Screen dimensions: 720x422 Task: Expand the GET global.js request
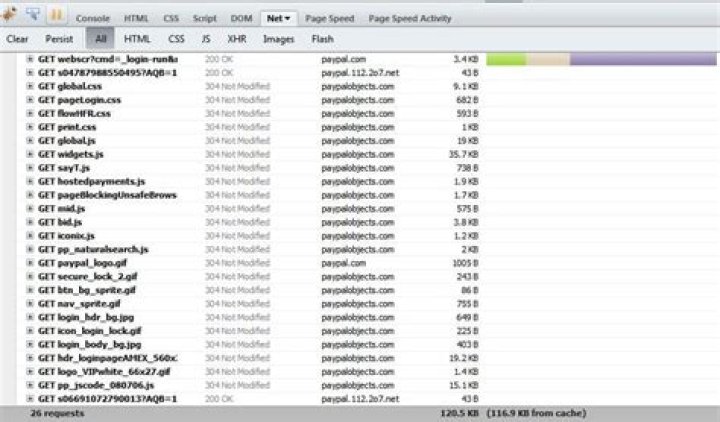pyautogui.click(x=30, y=141)
